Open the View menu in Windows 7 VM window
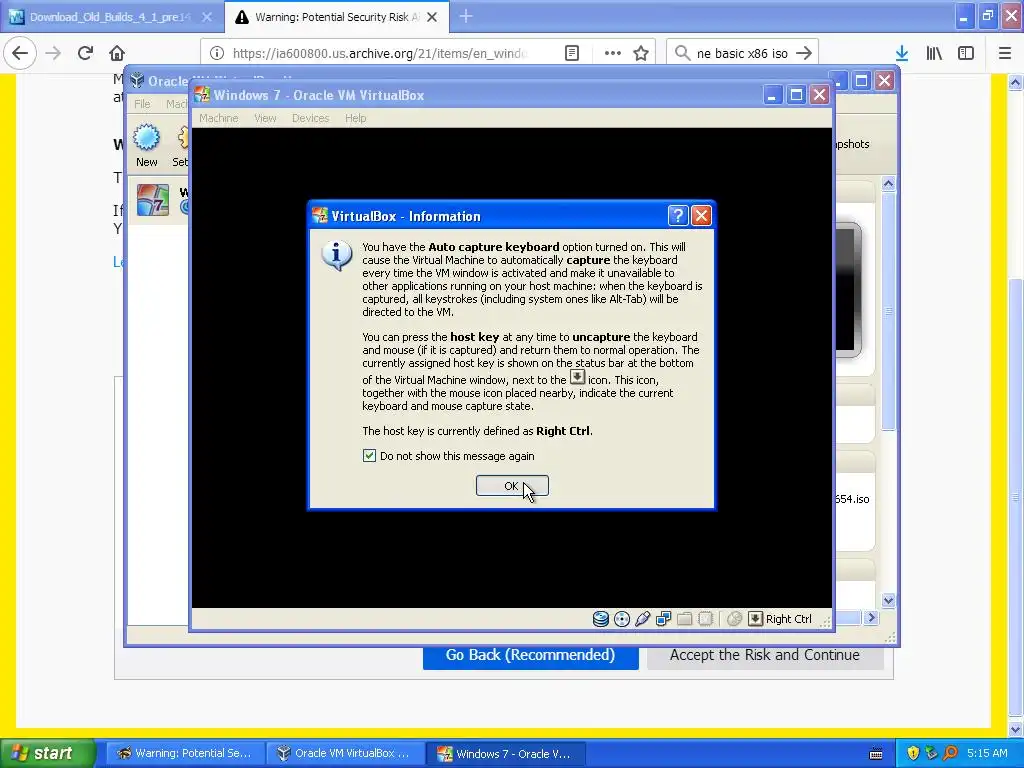 click(265, 118)
